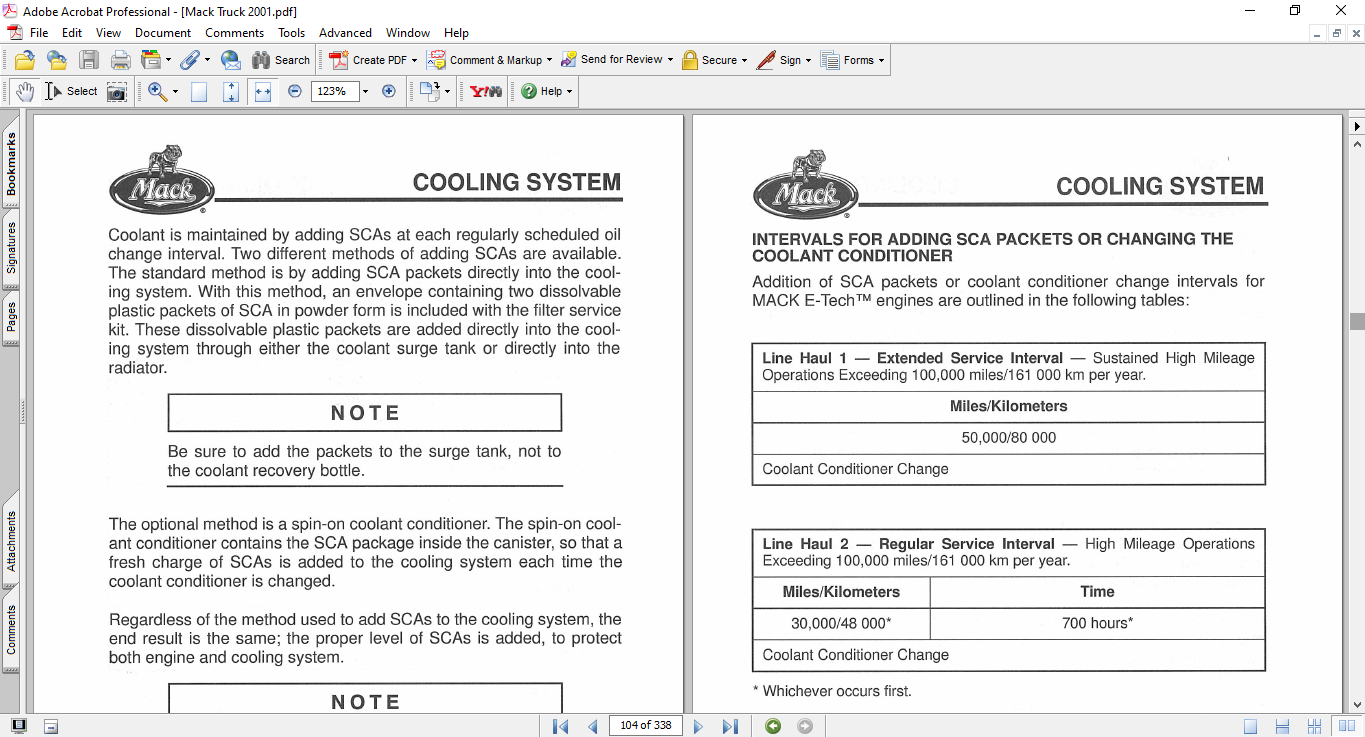Click the green Previous View arrow
Viewport: 1365px width, 737px height.
coord(773,726)
